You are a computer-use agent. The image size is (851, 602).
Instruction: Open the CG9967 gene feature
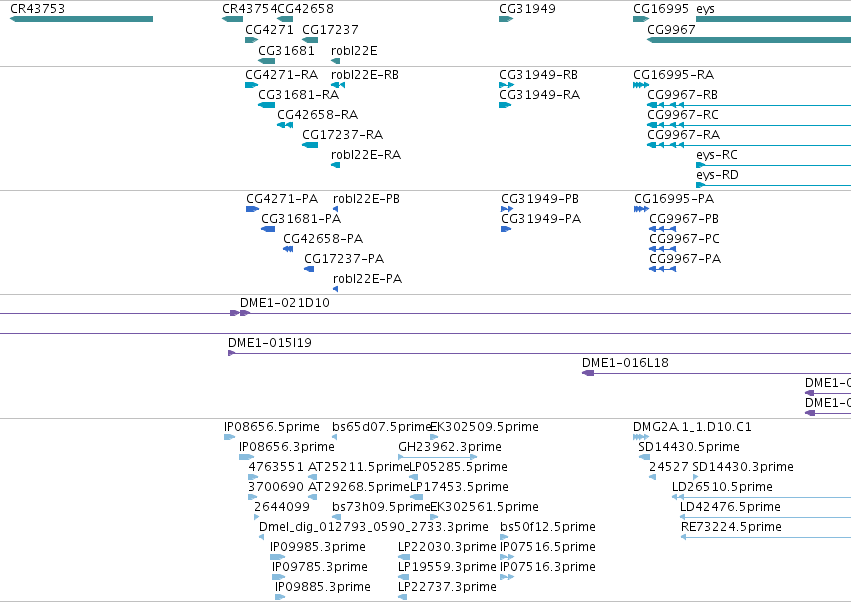[749, 40]
